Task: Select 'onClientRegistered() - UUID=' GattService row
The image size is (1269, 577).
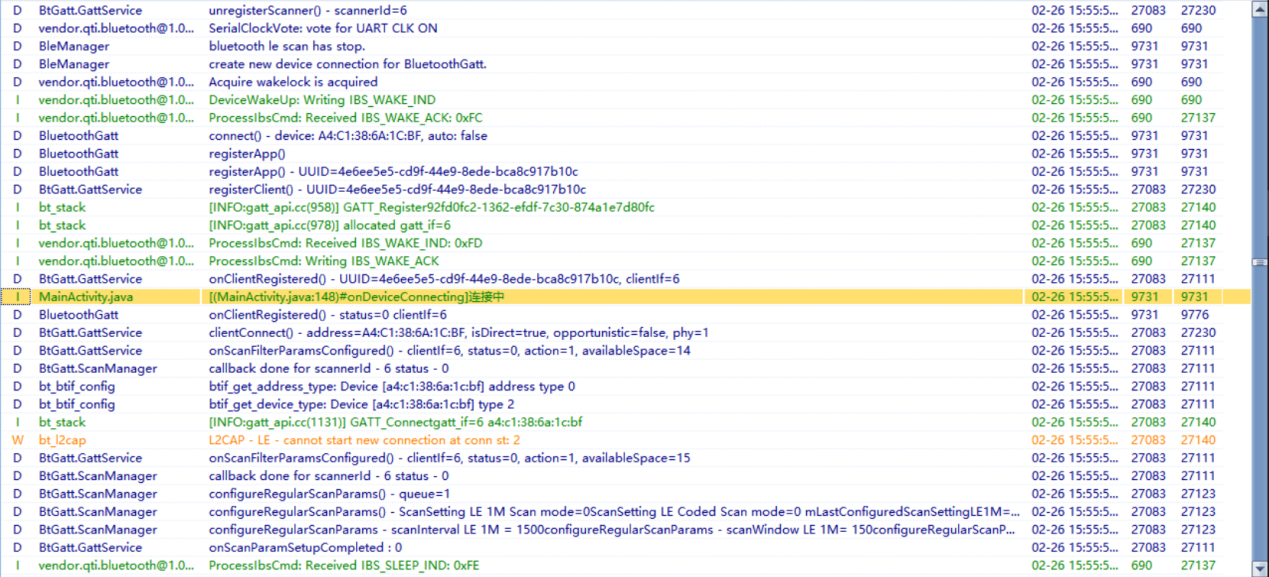Action: tap(625, 280)
